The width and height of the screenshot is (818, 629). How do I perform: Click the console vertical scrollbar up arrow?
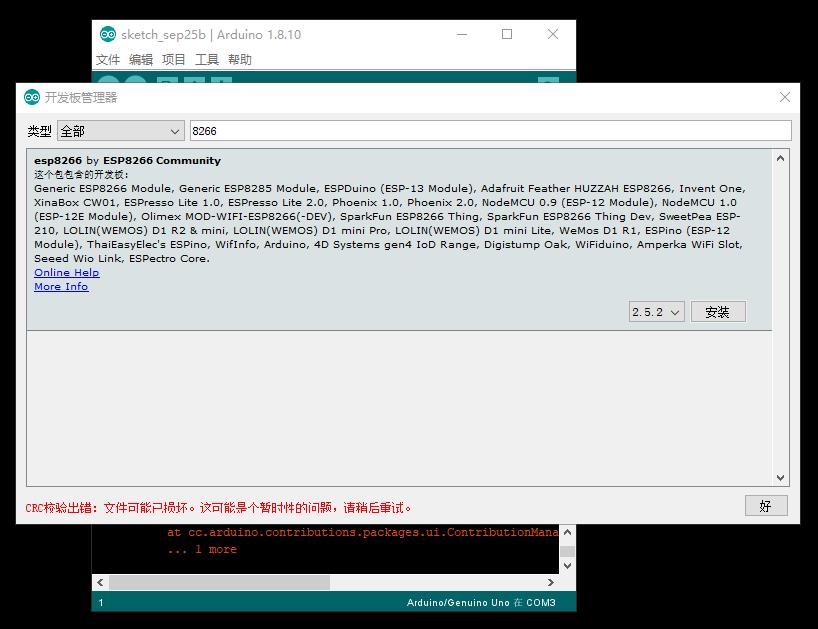point(568,532)
